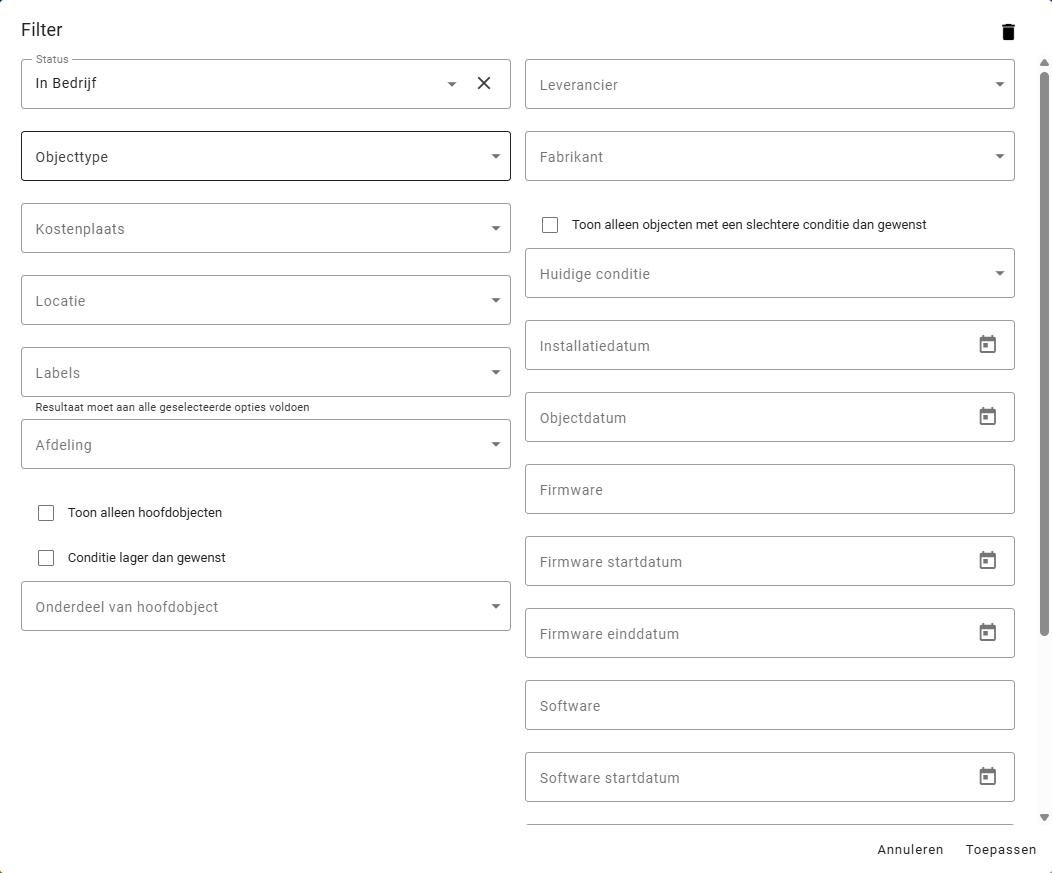Click the trash icon to clear filters
Screen dimensions: 1052x873
click(x=1008, y=32)
